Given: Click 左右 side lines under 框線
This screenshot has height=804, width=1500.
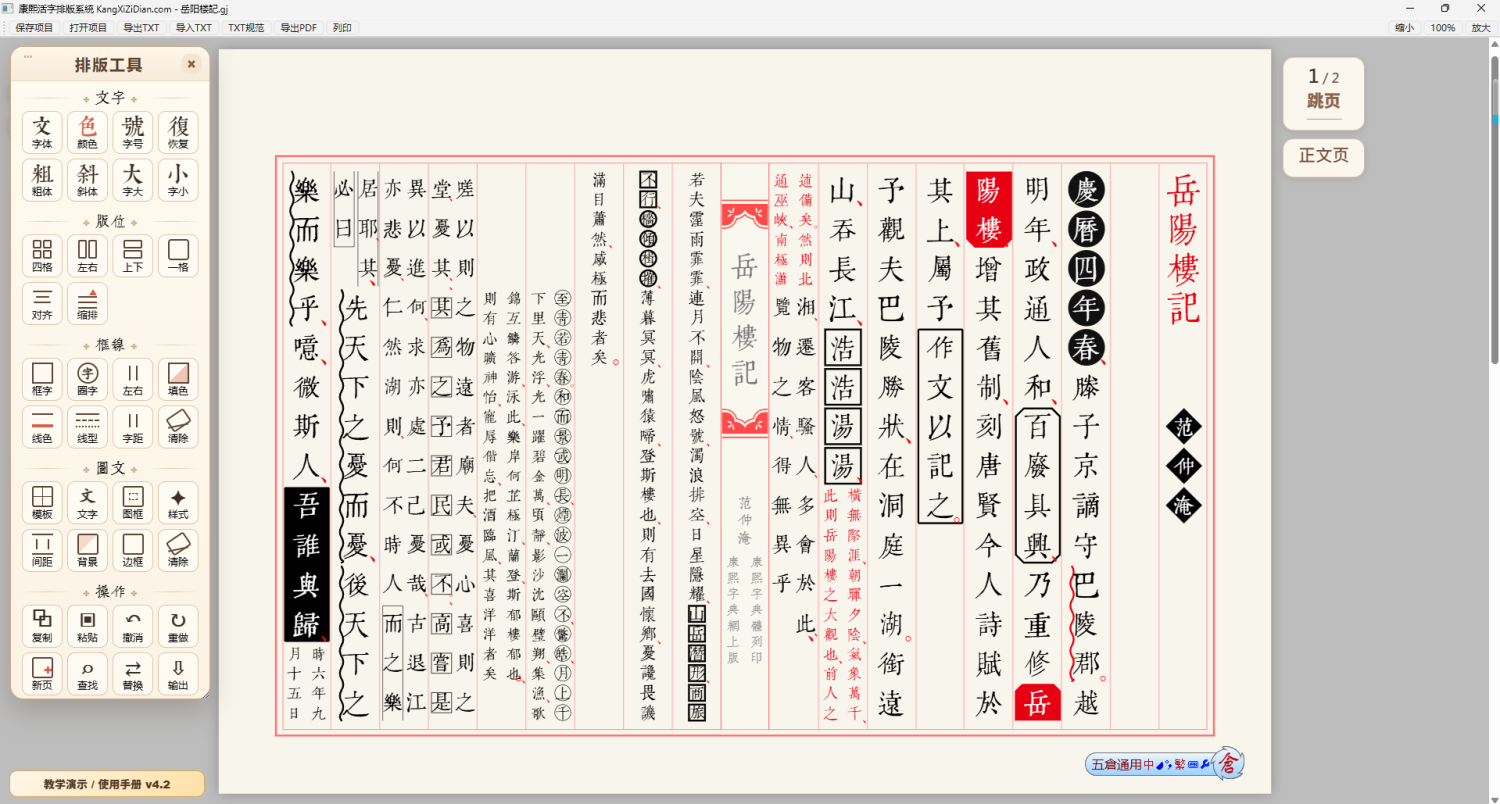Looking at the screenshot, I should pos(133,379).
